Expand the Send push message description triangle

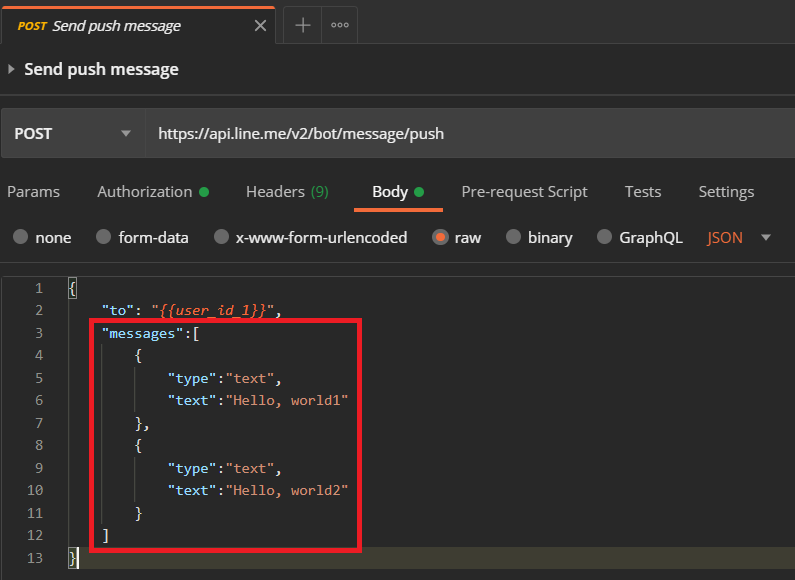point(11,69)
